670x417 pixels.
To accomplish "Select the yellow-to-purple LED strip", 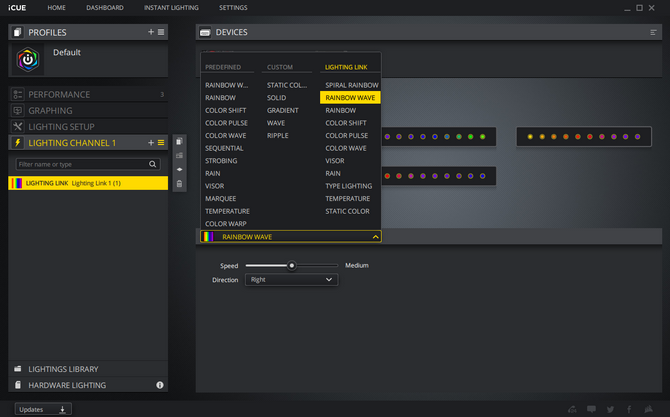I will [584, 137].
